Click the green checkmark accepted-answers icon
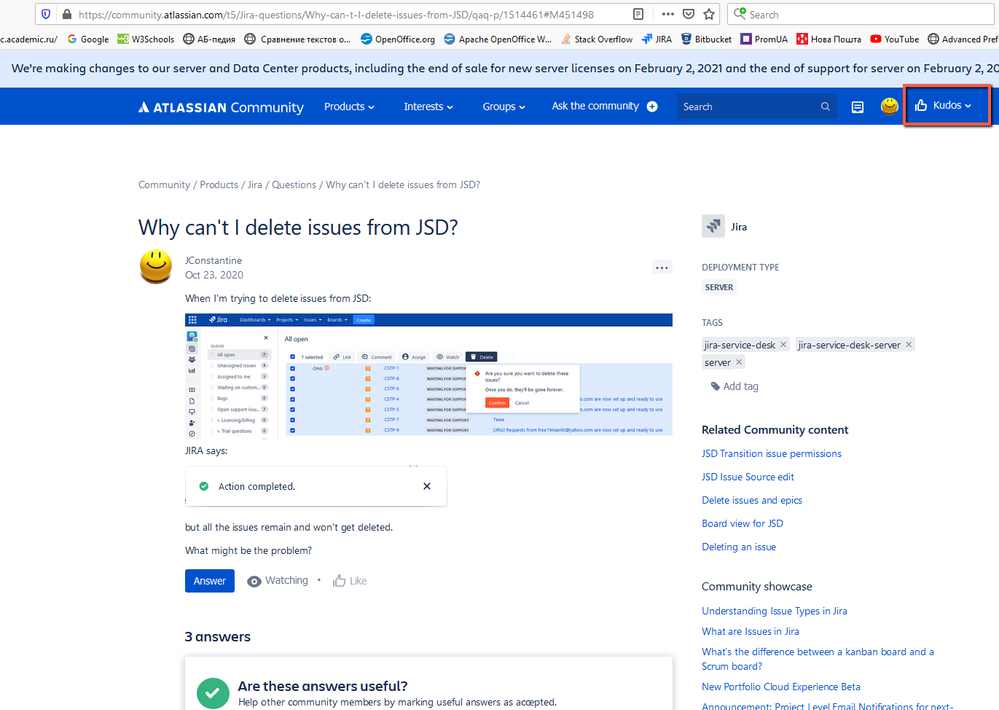 pyautogui.click(x=213, y=693)
